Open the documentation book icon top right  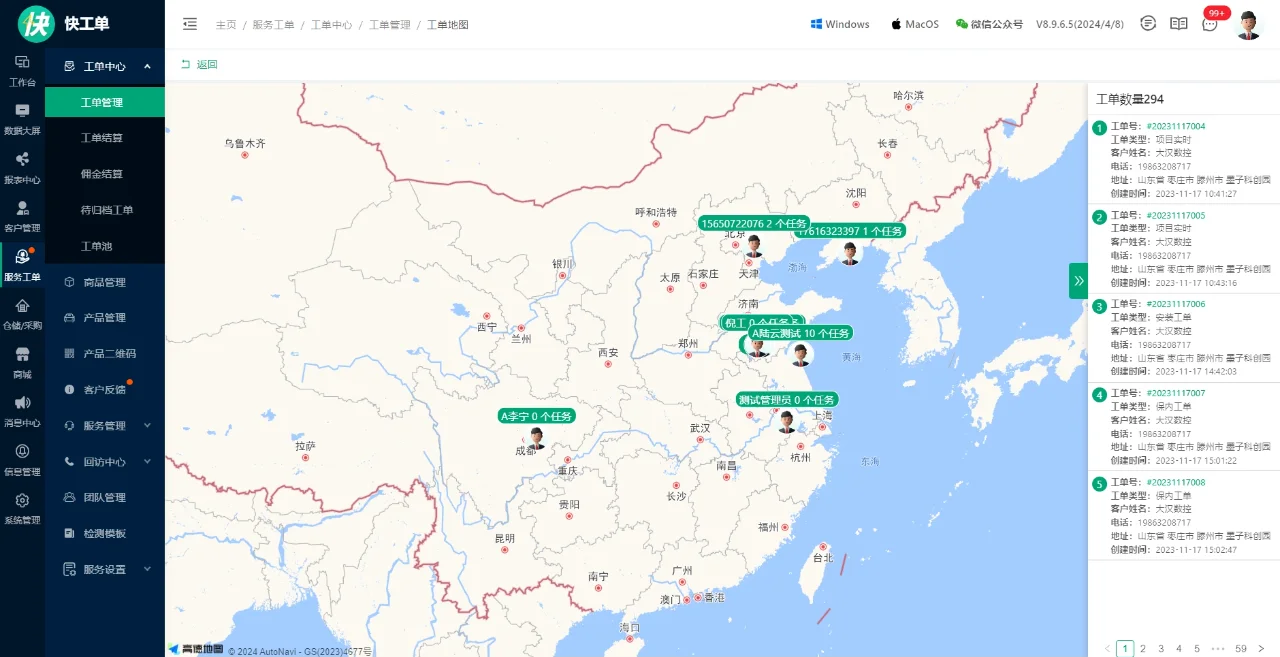(1178, 23)
